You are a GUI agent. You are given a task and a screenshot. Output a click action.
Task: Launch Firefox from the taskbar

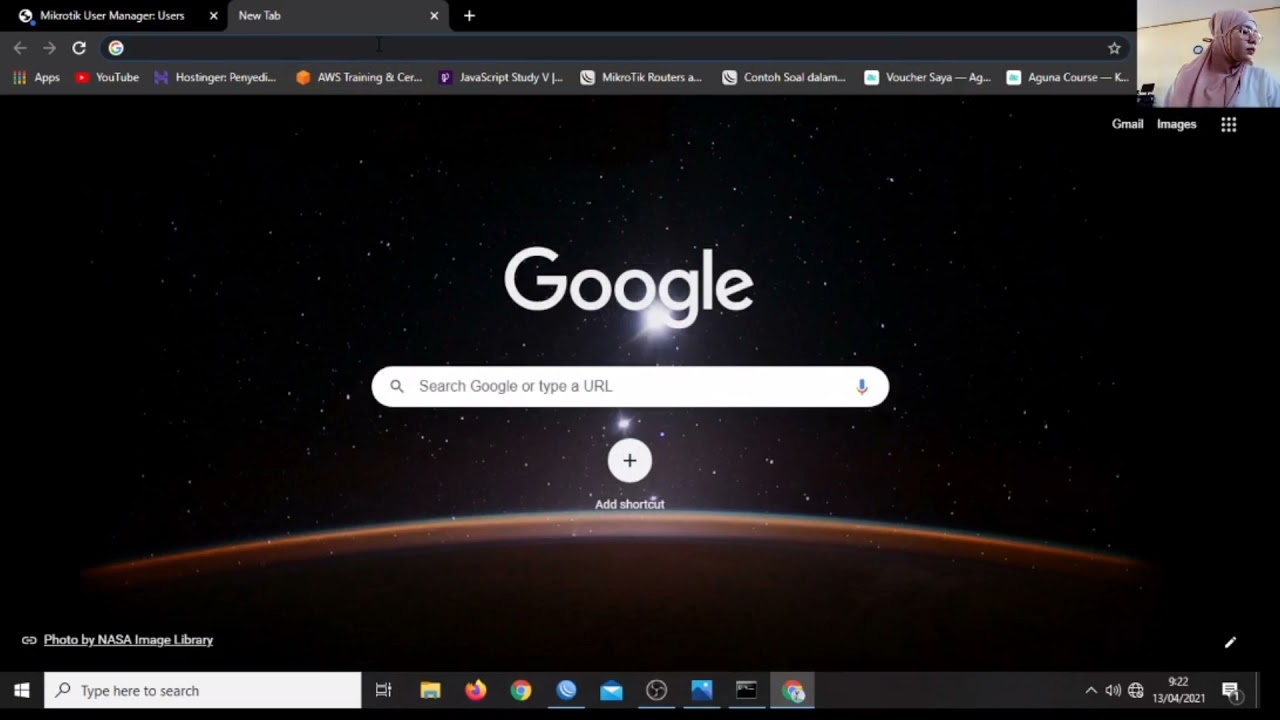[476, 690]
